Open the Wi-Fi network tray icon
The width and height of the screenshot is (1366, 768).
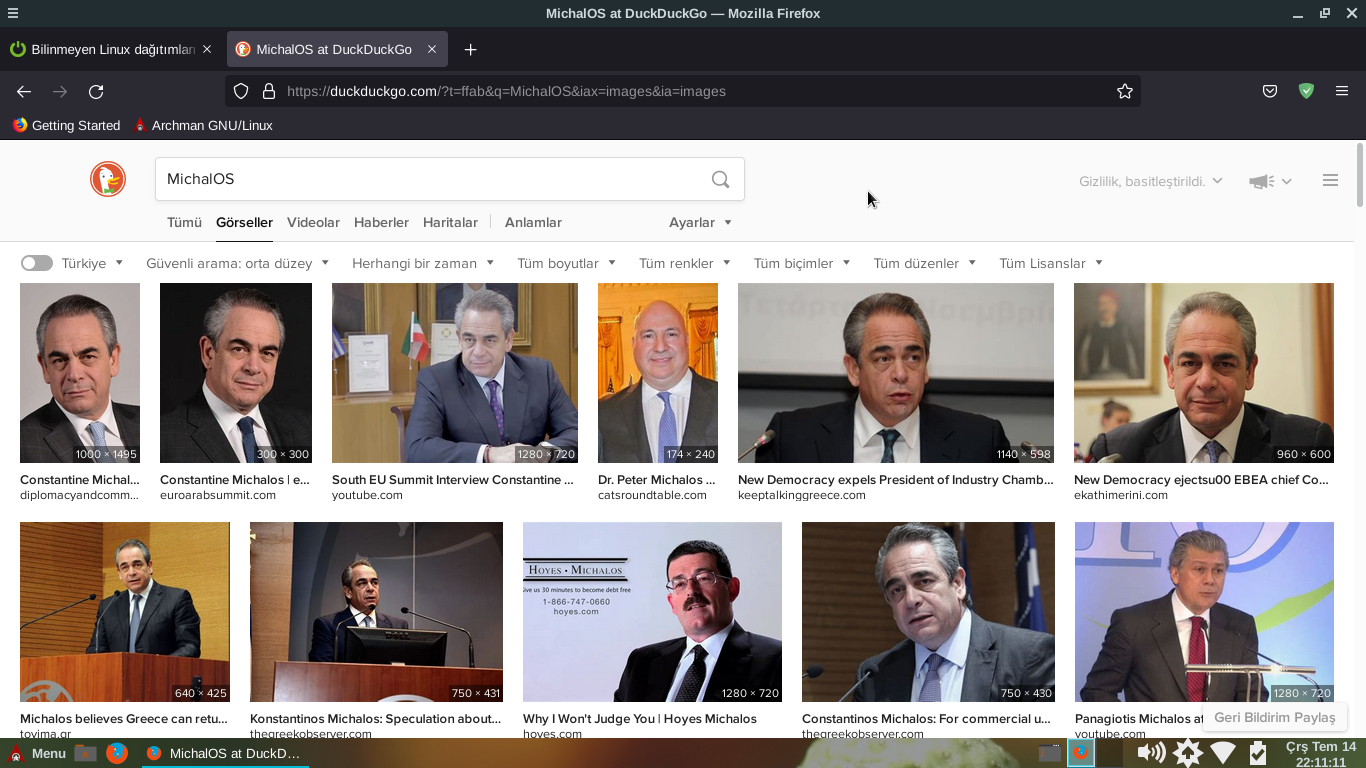[1223, 753]
